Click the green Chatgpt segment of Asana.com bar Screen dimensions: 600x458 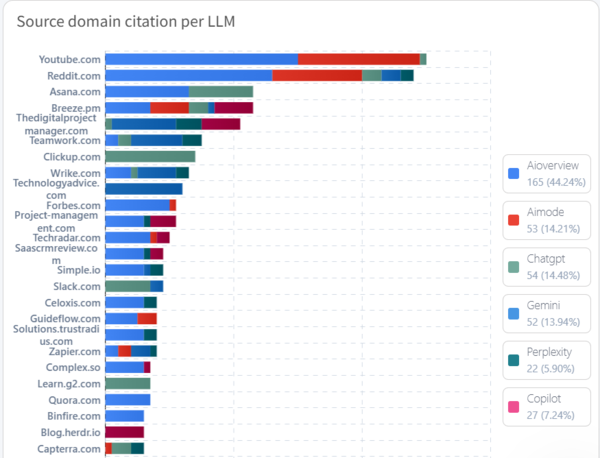coord(221,92)
